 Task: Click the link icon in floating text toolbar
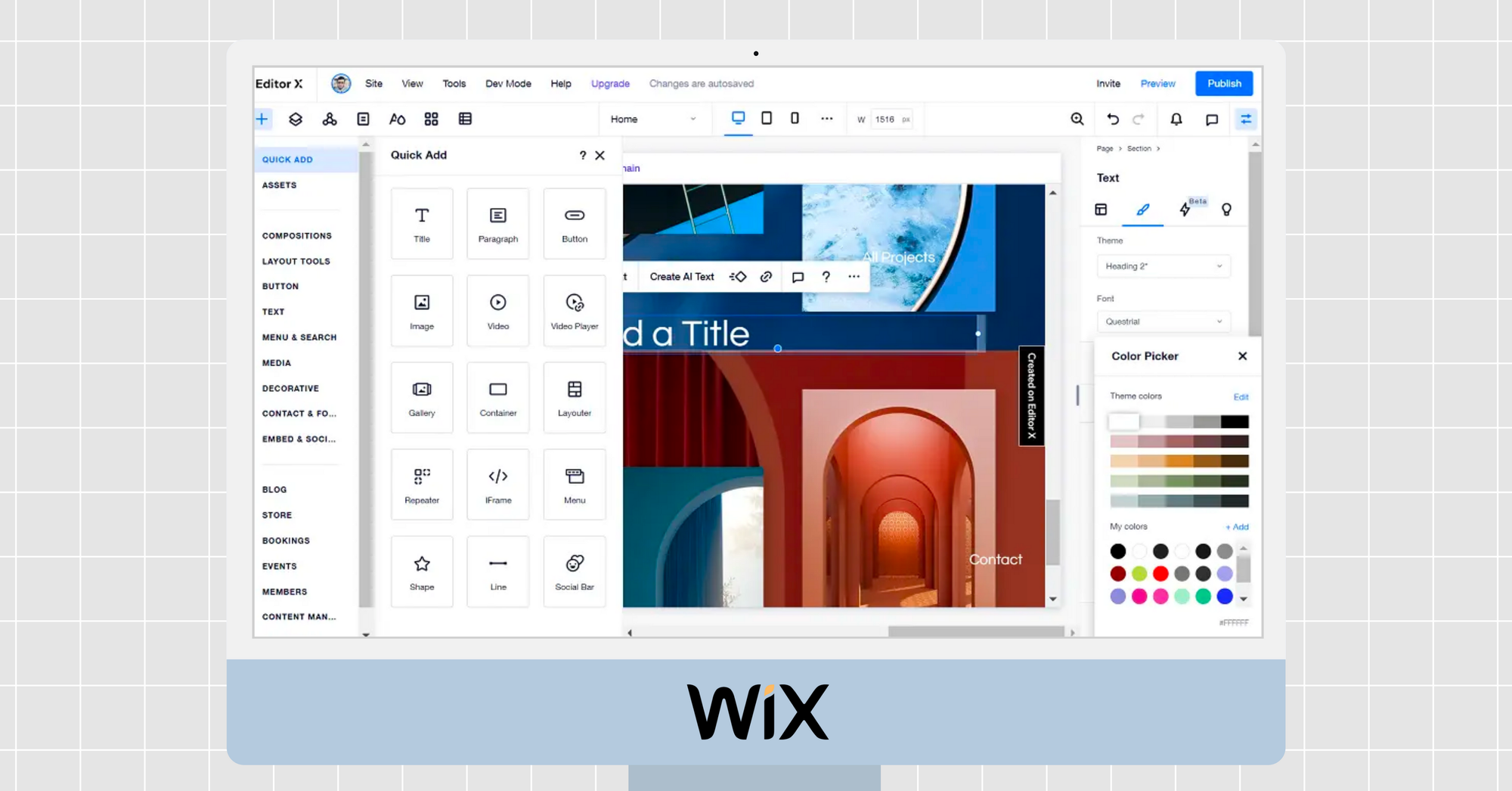[766, 277]
